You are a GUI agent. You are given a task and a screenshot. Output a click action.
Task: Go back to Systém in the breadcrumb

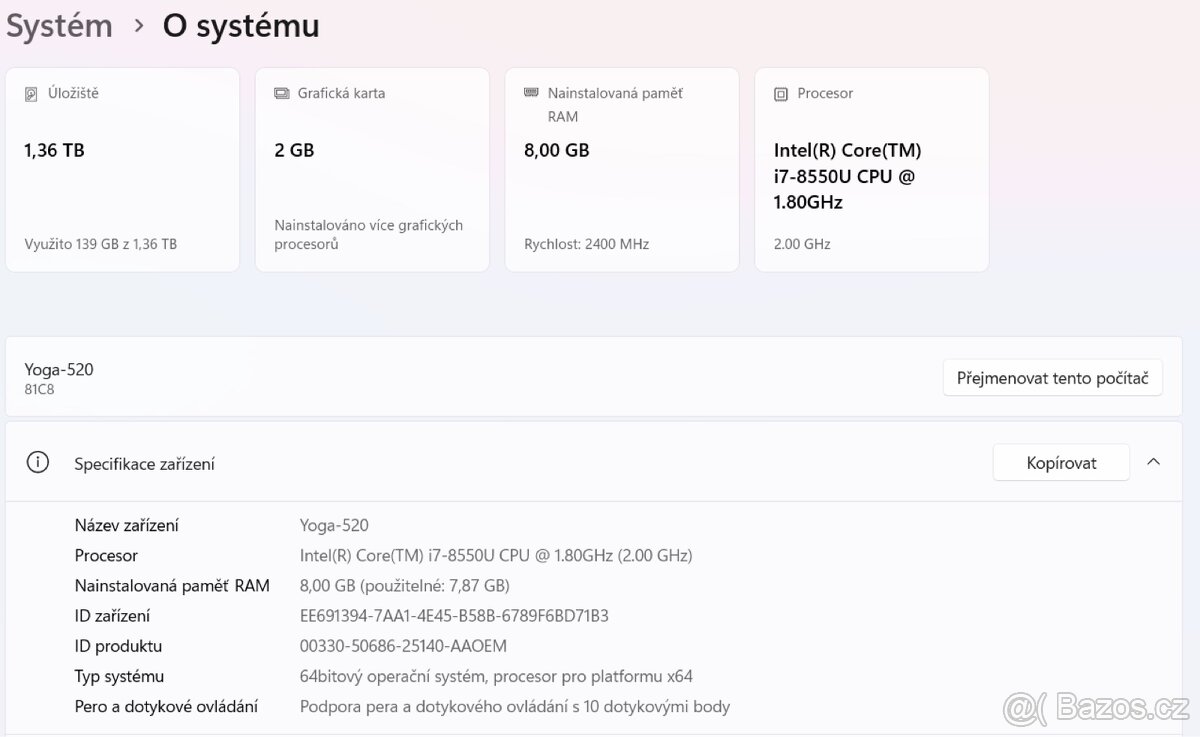coord(59,26)
